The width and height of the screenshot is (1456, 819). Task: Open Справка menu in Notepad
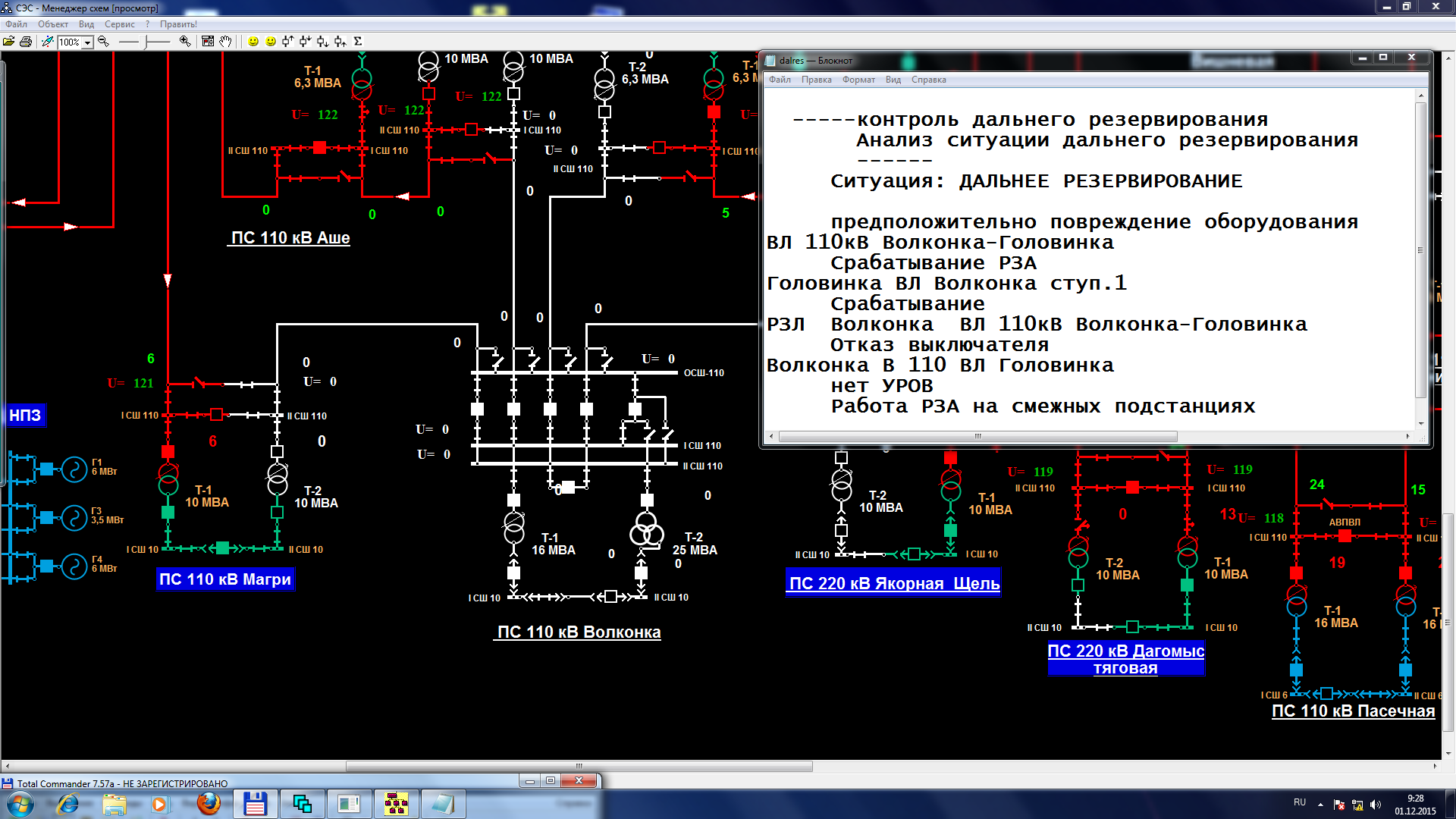[x=928, y=80]
